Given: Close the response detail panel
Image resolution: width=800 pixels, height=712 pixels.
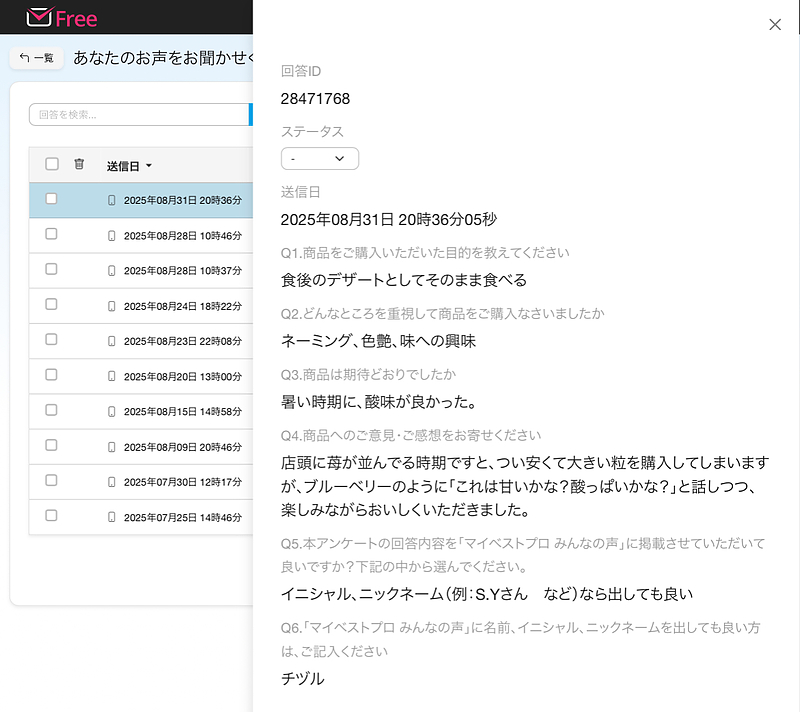Looking at the screenshot, I should click(775, 25).
